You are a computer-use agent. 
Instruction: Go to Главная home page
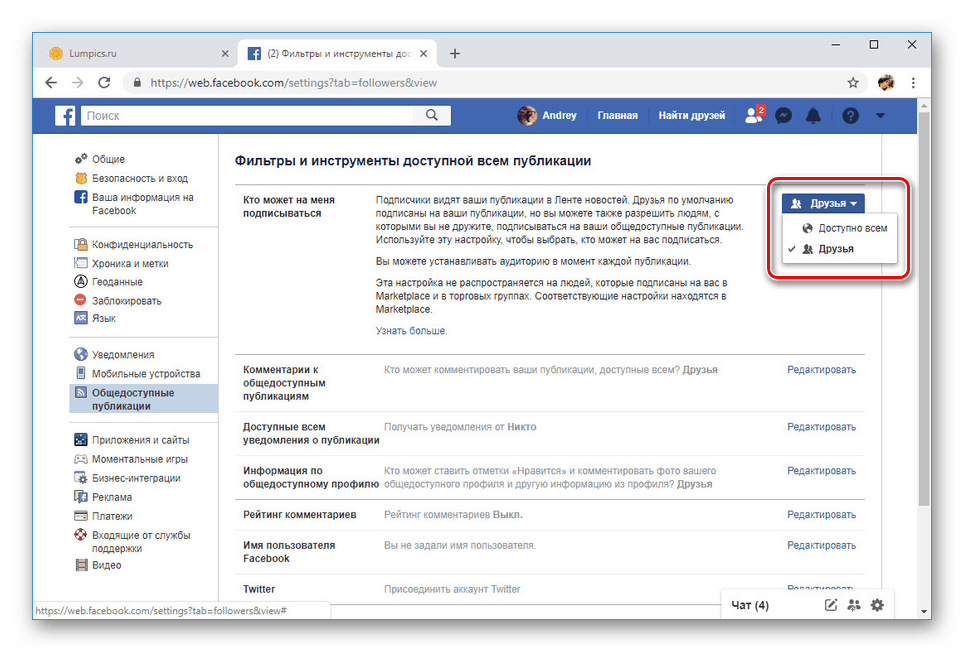[617, 115]
